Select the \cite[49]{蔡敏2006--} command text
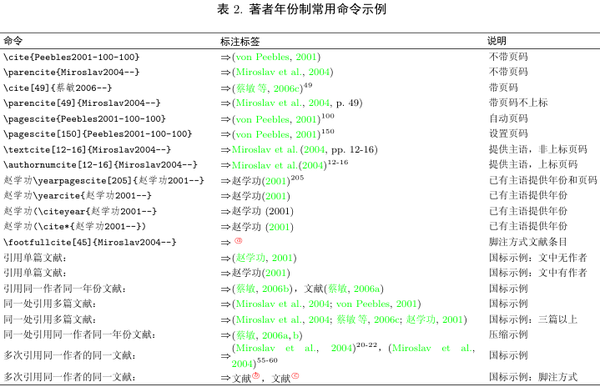 coord(58,88)
